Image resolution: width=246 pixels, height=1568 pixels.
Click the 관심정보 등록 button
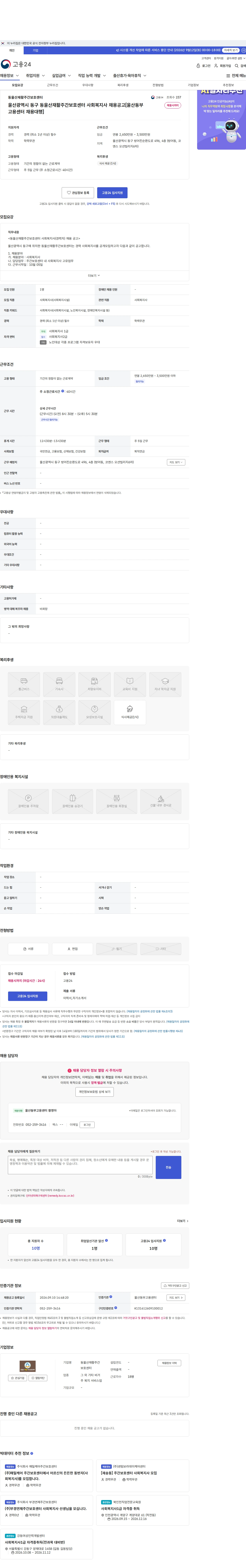tap(78, 193)
